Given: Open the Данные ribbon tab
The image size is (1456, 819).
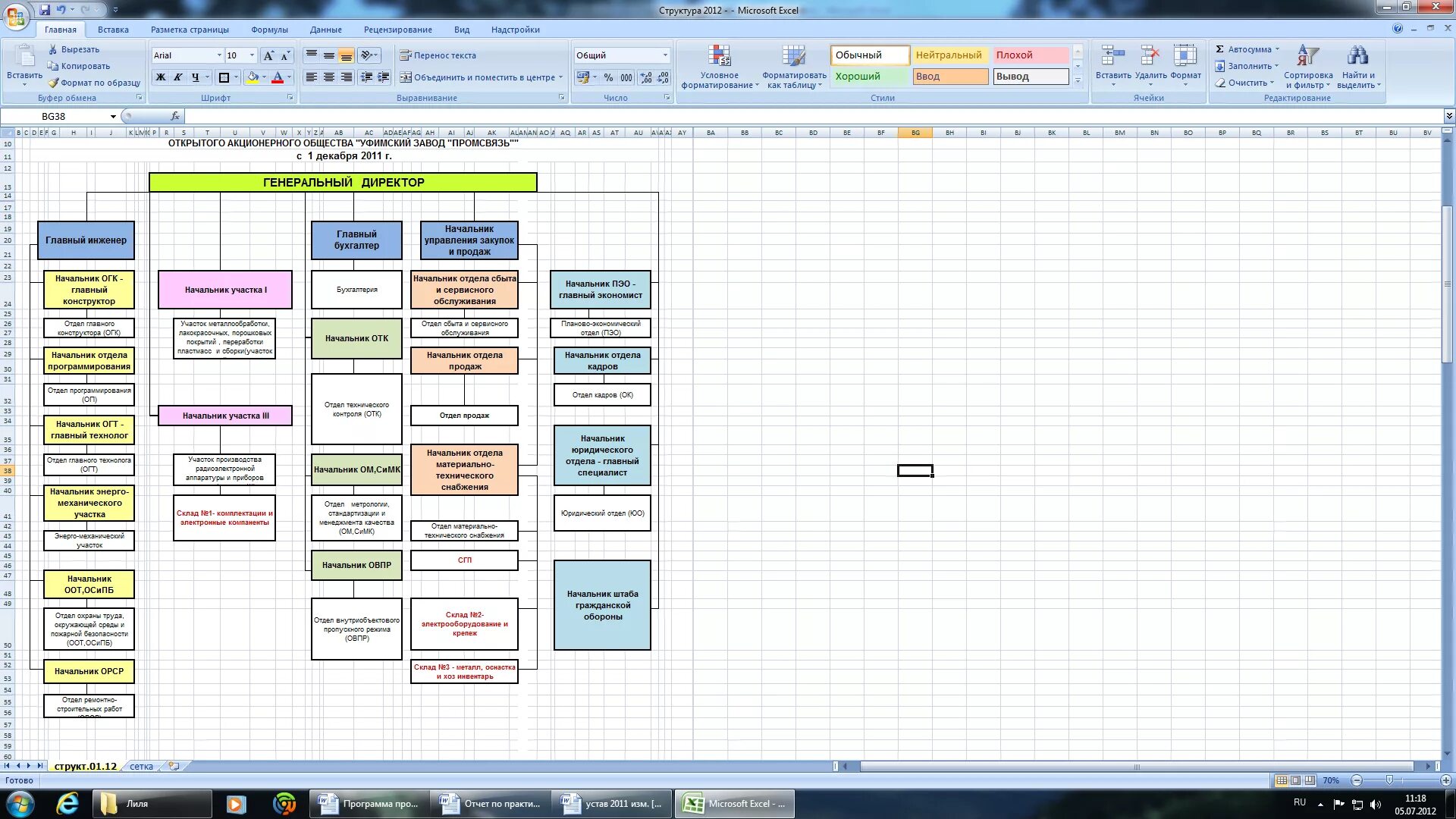Looking at the screenshot, I should [325, 30].
